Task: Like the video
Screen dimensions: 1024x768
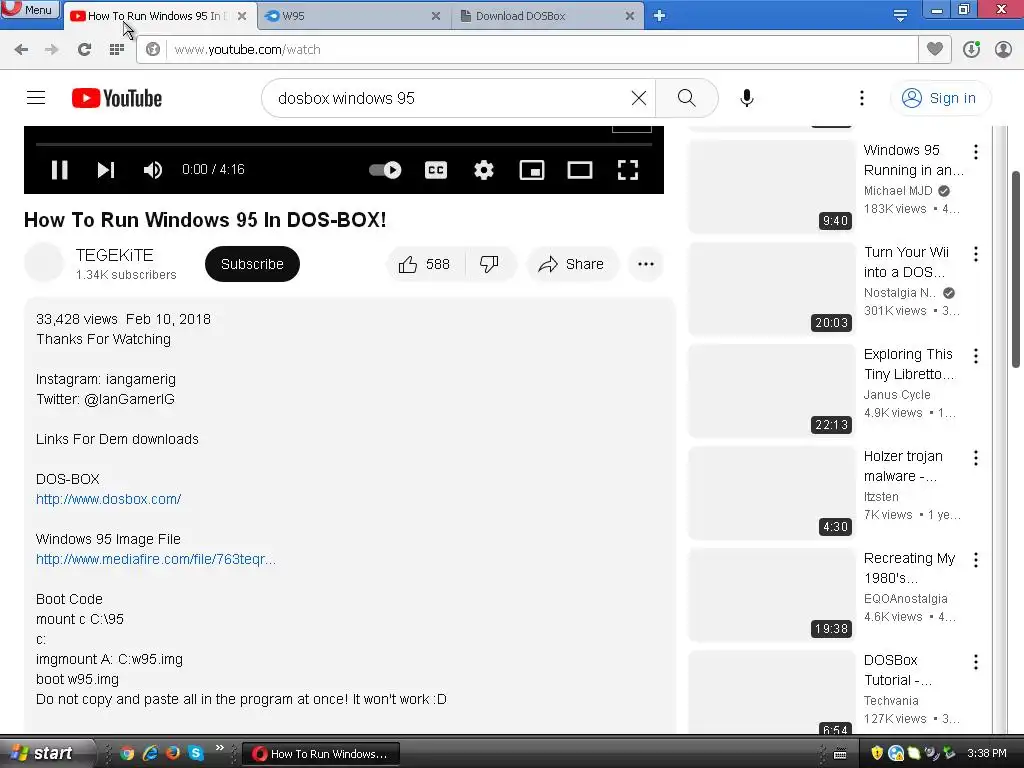Action: point(425,264)
